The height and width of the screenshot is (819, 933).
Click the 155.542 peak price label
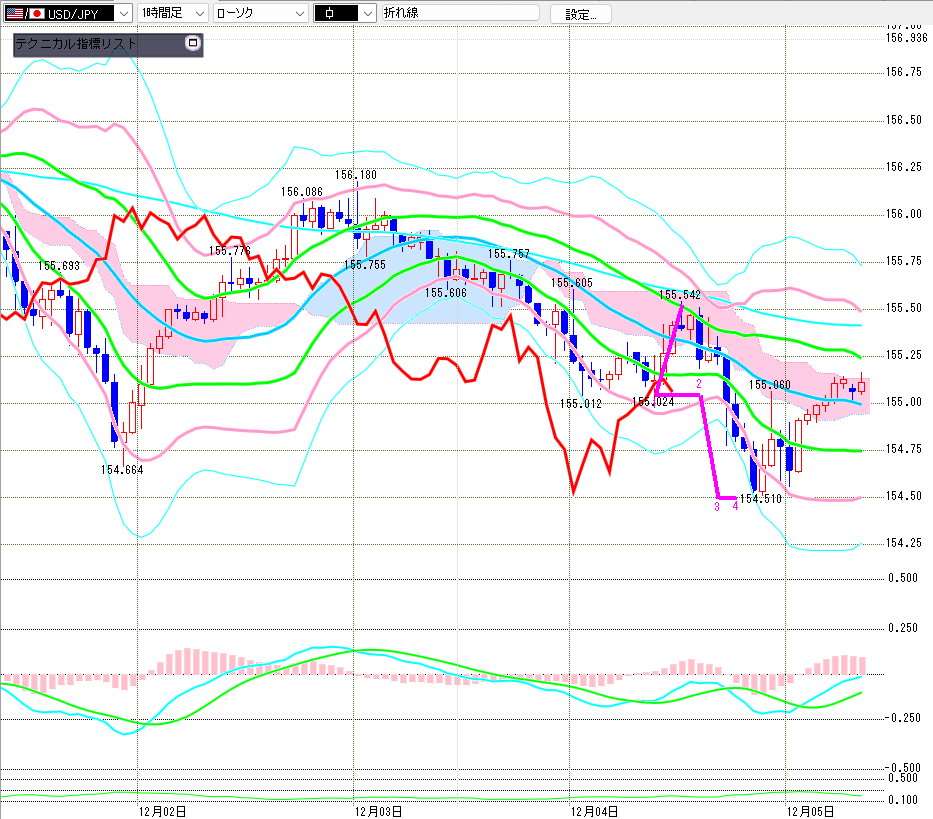[x=679, y=295]
